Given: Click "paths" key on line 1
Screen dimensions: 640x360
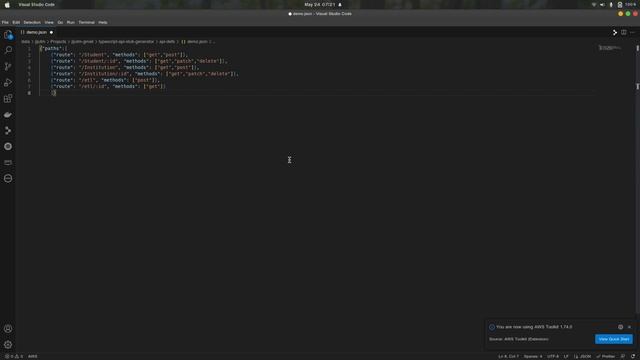Looking at the screenshot, I should tap(51, 49).
